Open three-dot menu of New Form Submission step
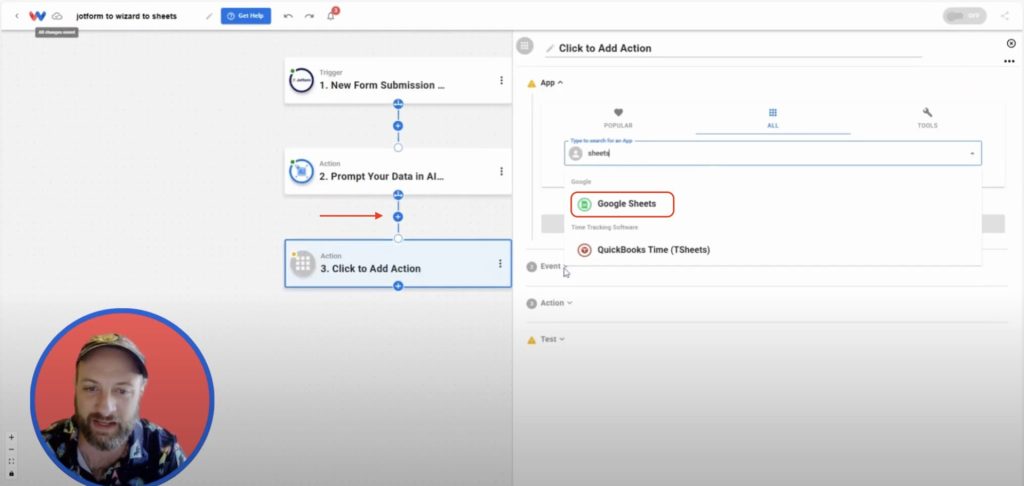 point(502,80)
